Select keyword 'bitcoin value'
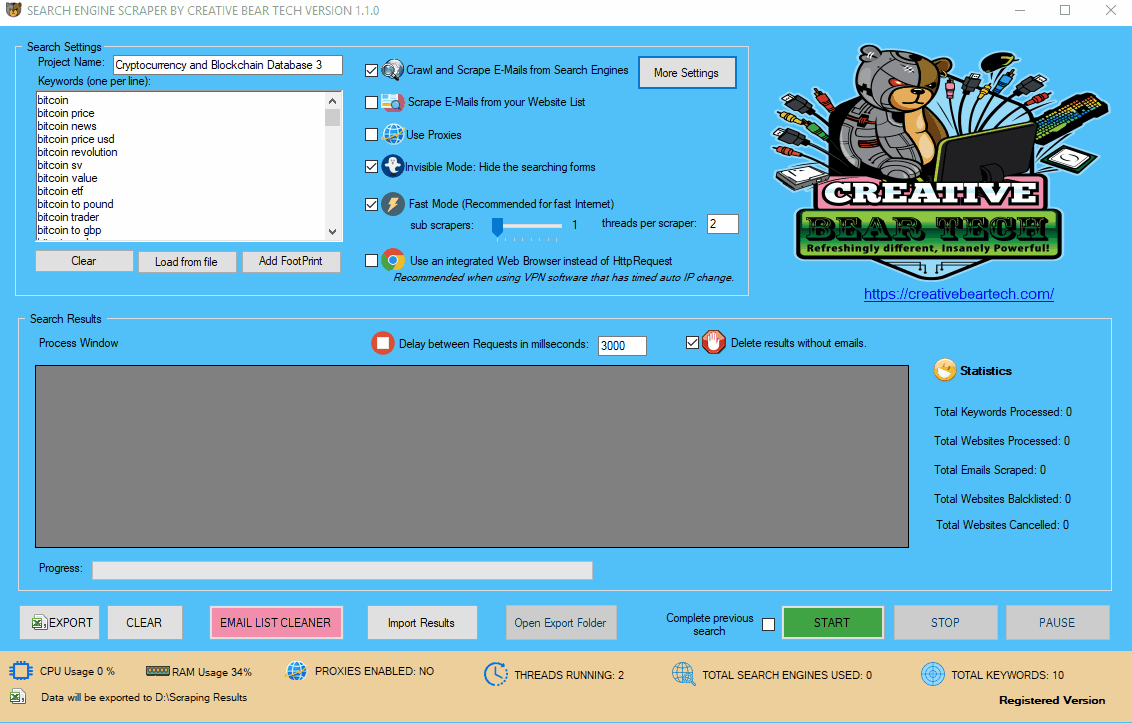This screenshot has height=723, width=1132. (x=67, y=178)
